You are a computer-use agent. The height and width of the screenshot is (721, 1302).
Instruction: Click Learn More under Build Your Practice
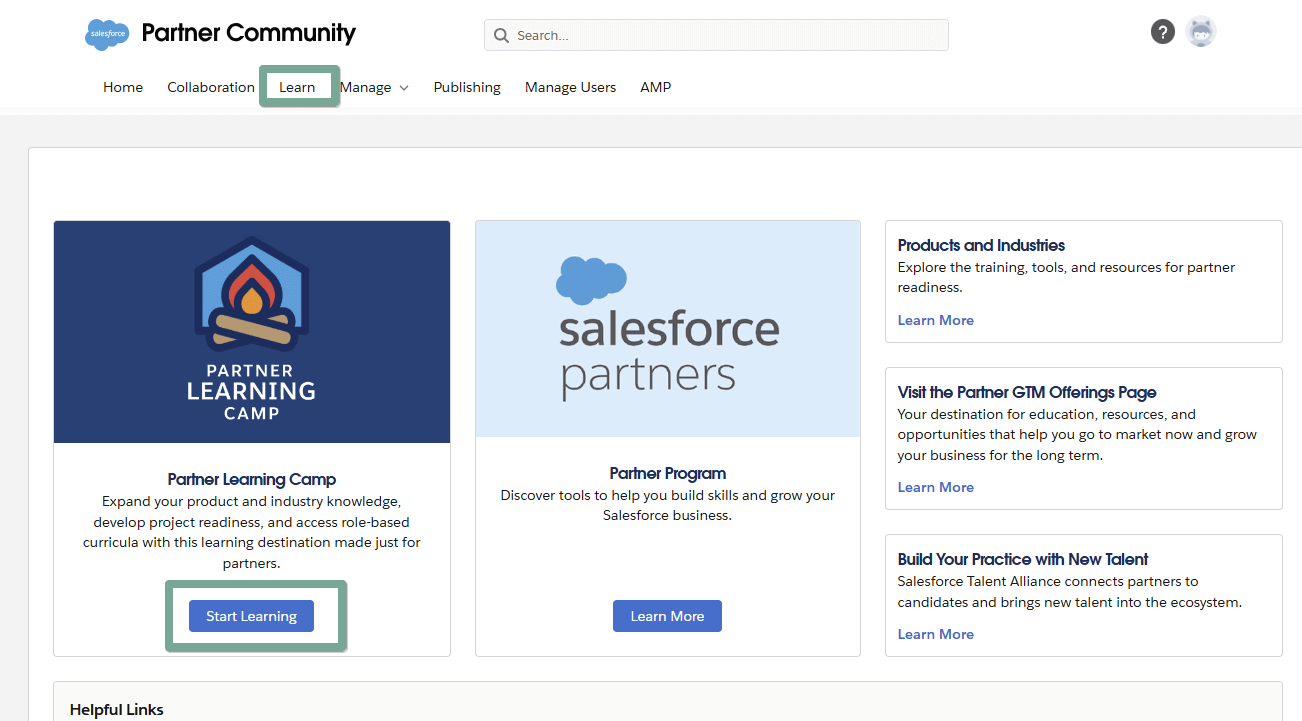935,634
